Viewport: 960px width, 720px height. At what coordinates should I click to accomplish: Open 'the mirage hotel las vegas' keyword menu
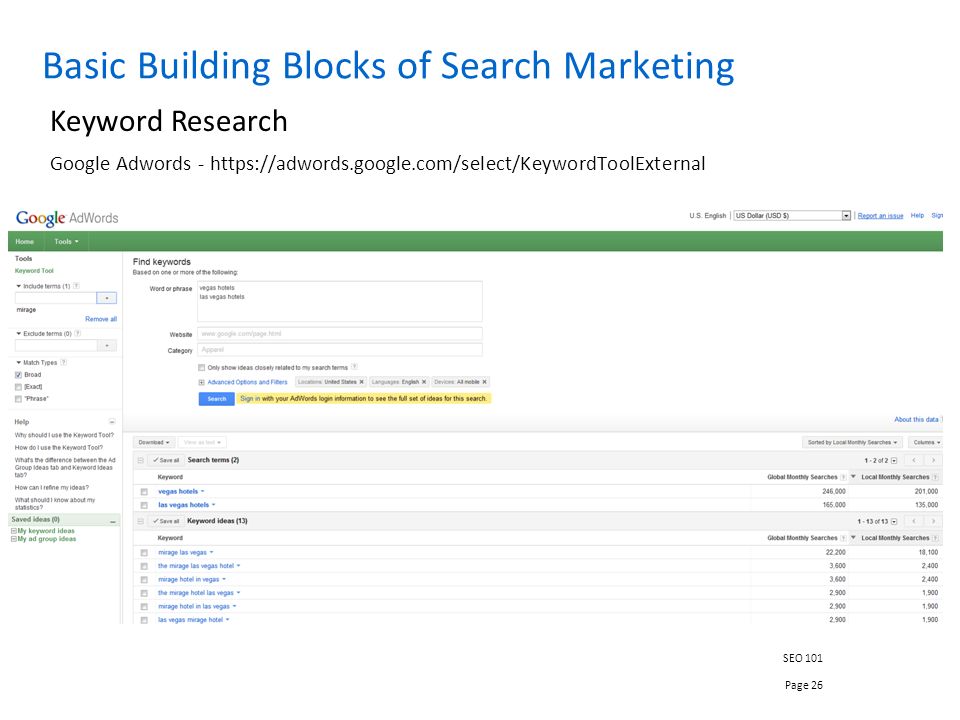pyautogui.click(x=238, y=593)
